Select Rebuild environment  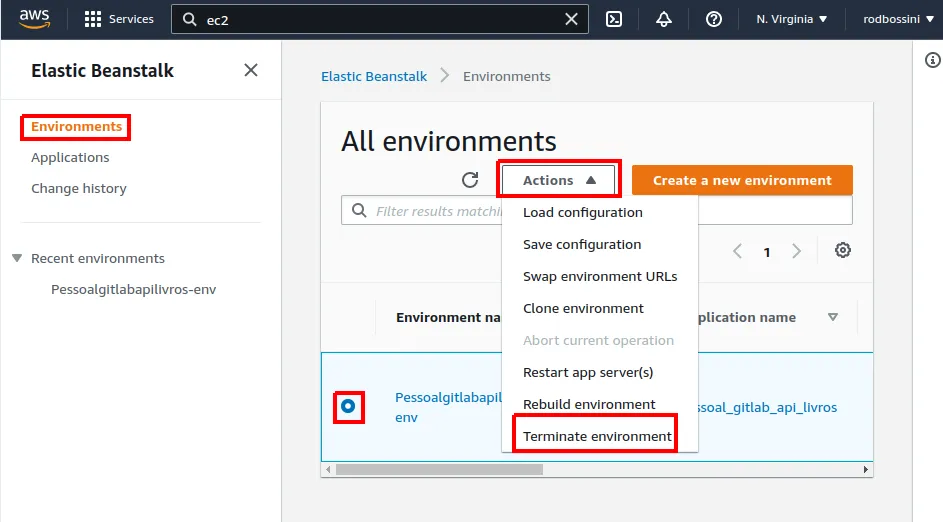[x=589, y=404]
